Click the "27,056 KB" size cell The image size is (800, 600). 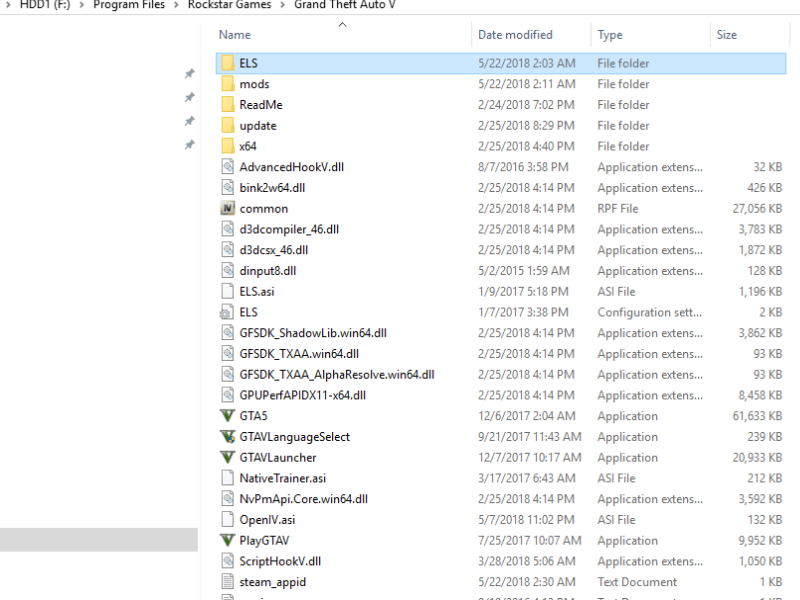pyautogui.click(x=757, y=209)
